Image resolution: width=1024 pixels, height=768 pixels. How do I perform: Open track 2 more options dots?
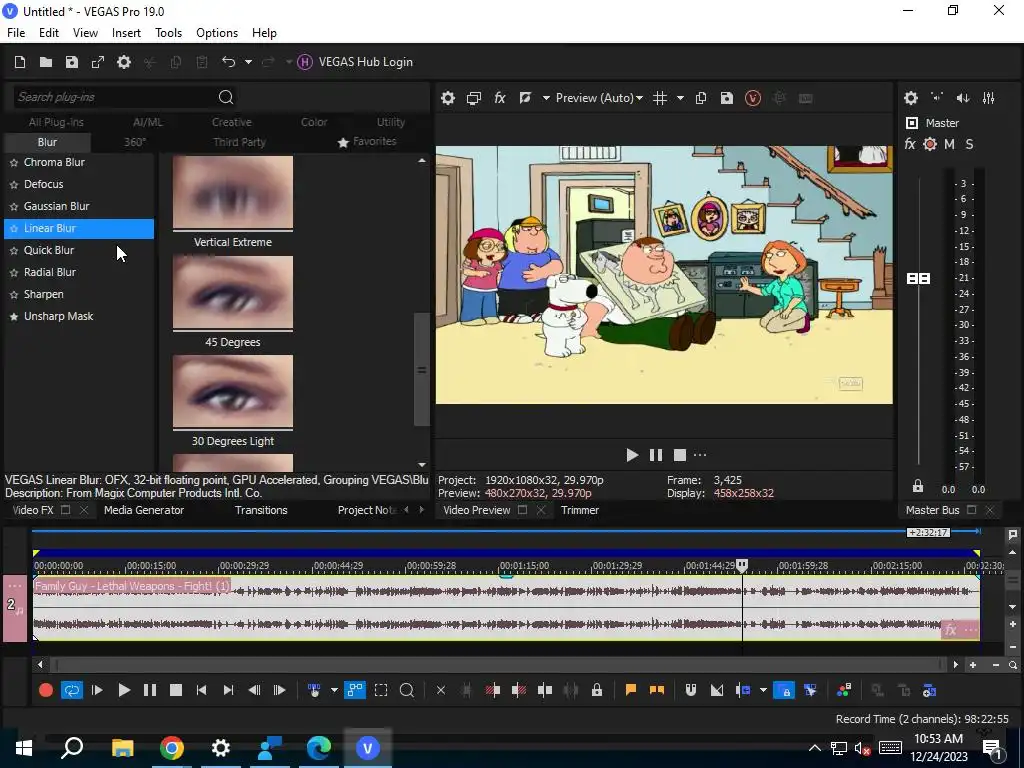click(x=15, y=586)
